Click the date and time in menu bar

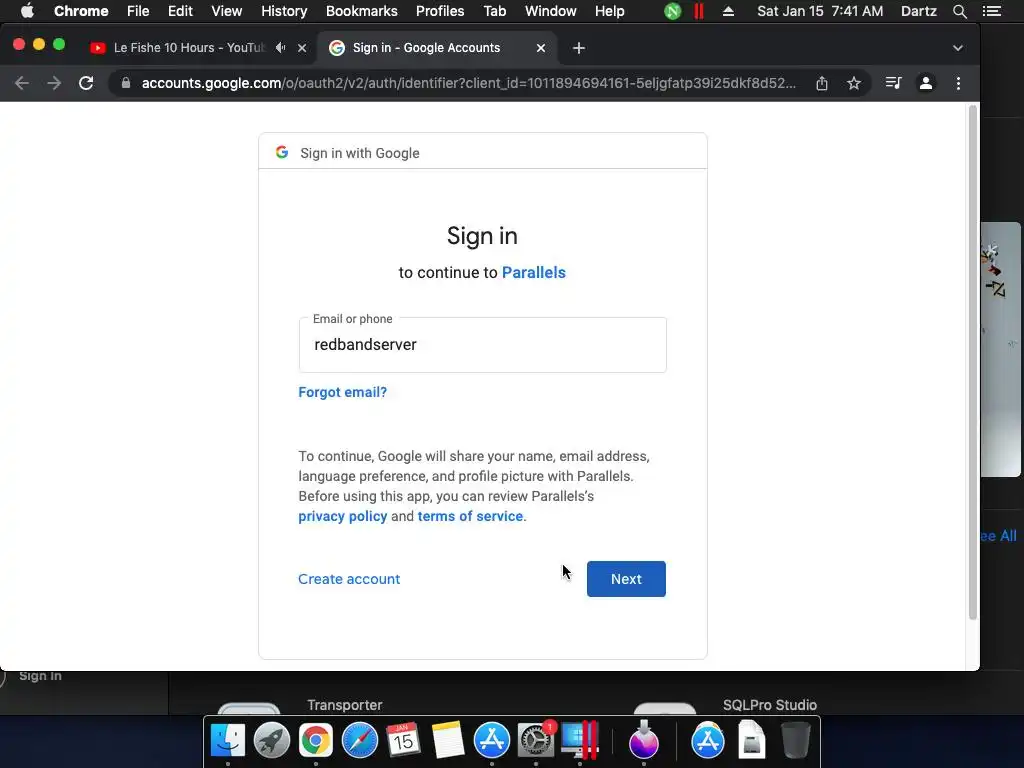(820, 11)
